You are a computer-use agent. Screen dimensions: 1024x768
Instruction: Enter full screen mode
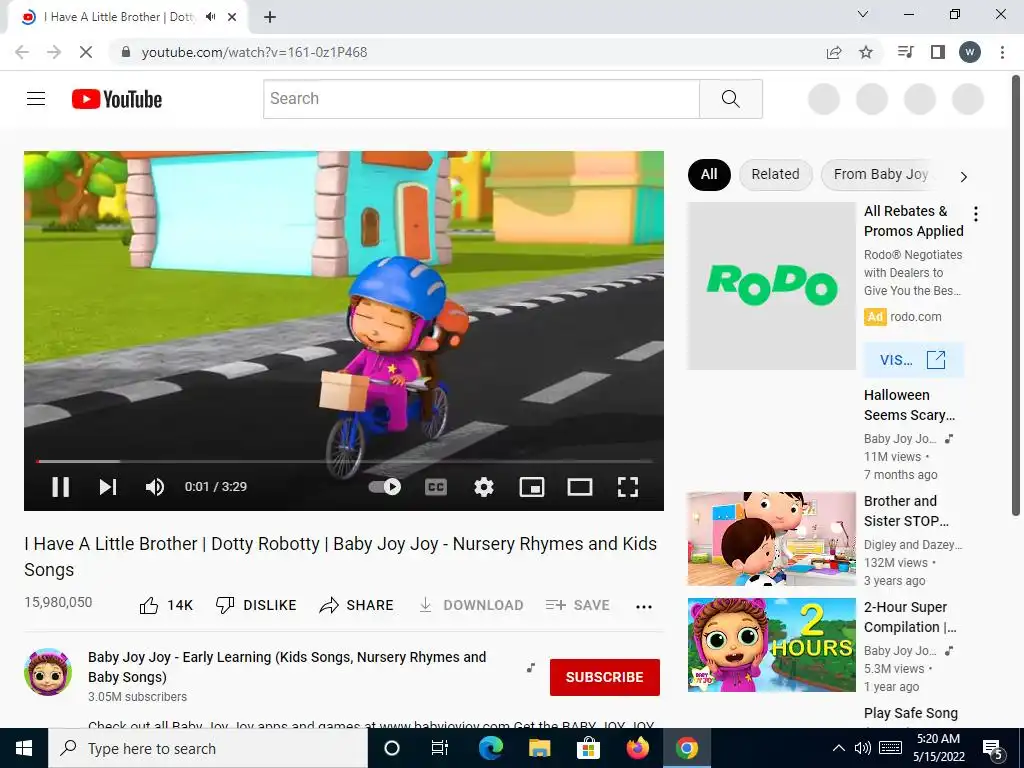click(628, 487)
